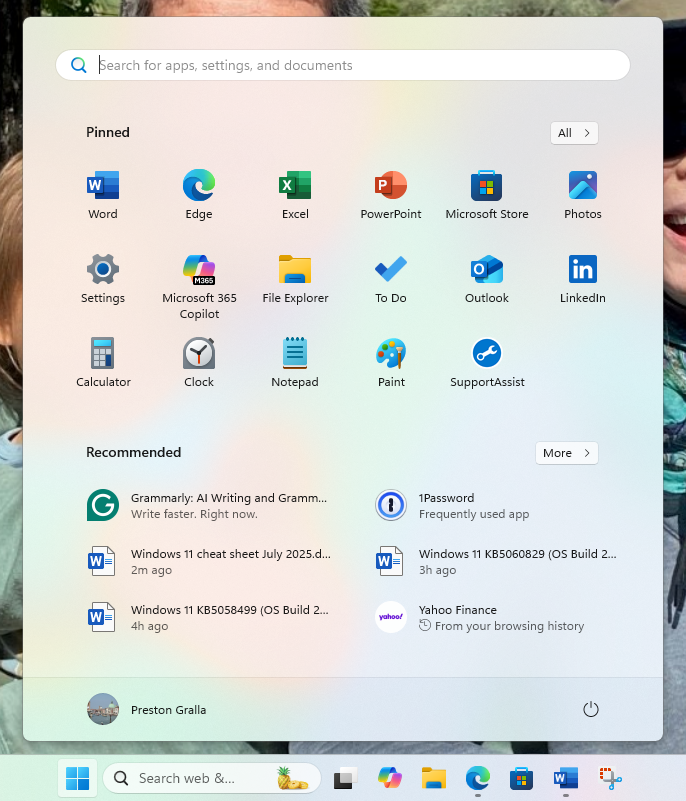Launch Edge from Pinned apps
This screenshot has width=686, height=801.
point(199,195)
